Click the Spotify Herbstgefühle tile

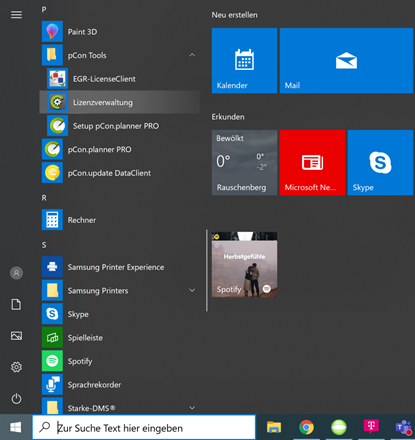pyautogui.click(x=244, y=265)
